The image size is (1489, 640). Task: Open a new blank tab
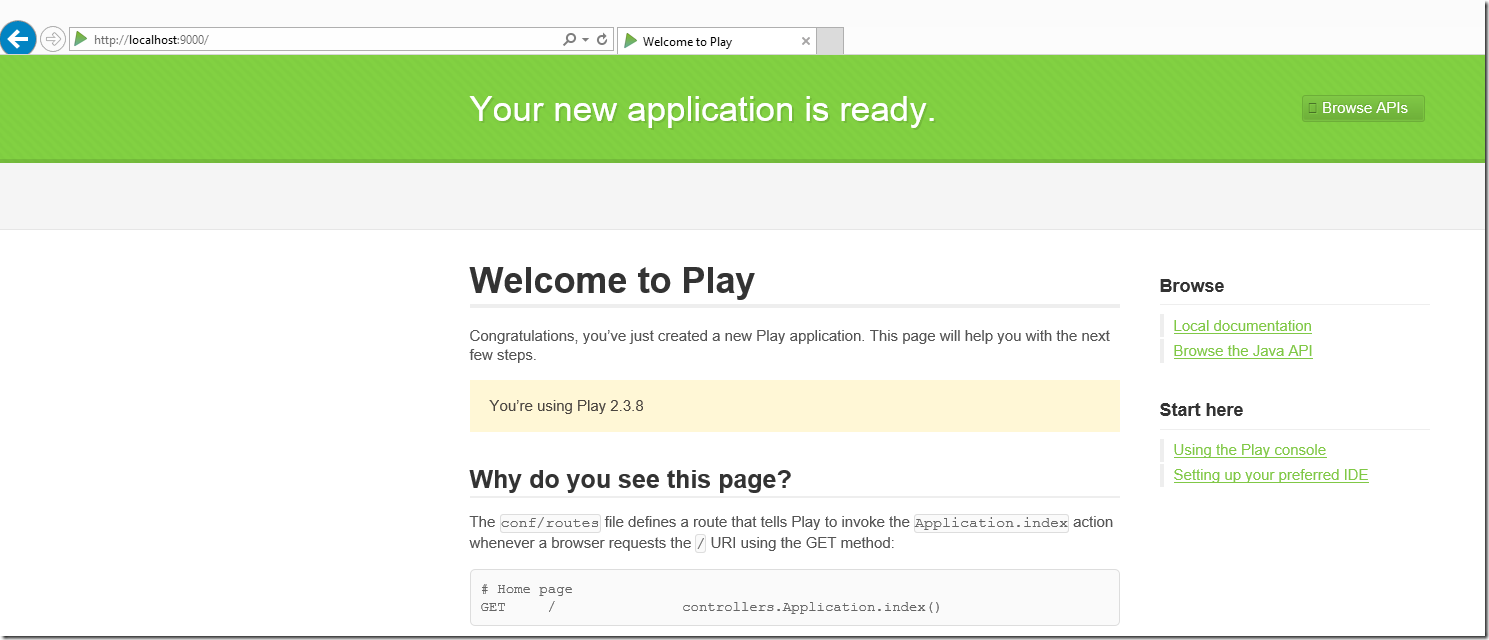(830, 41)
